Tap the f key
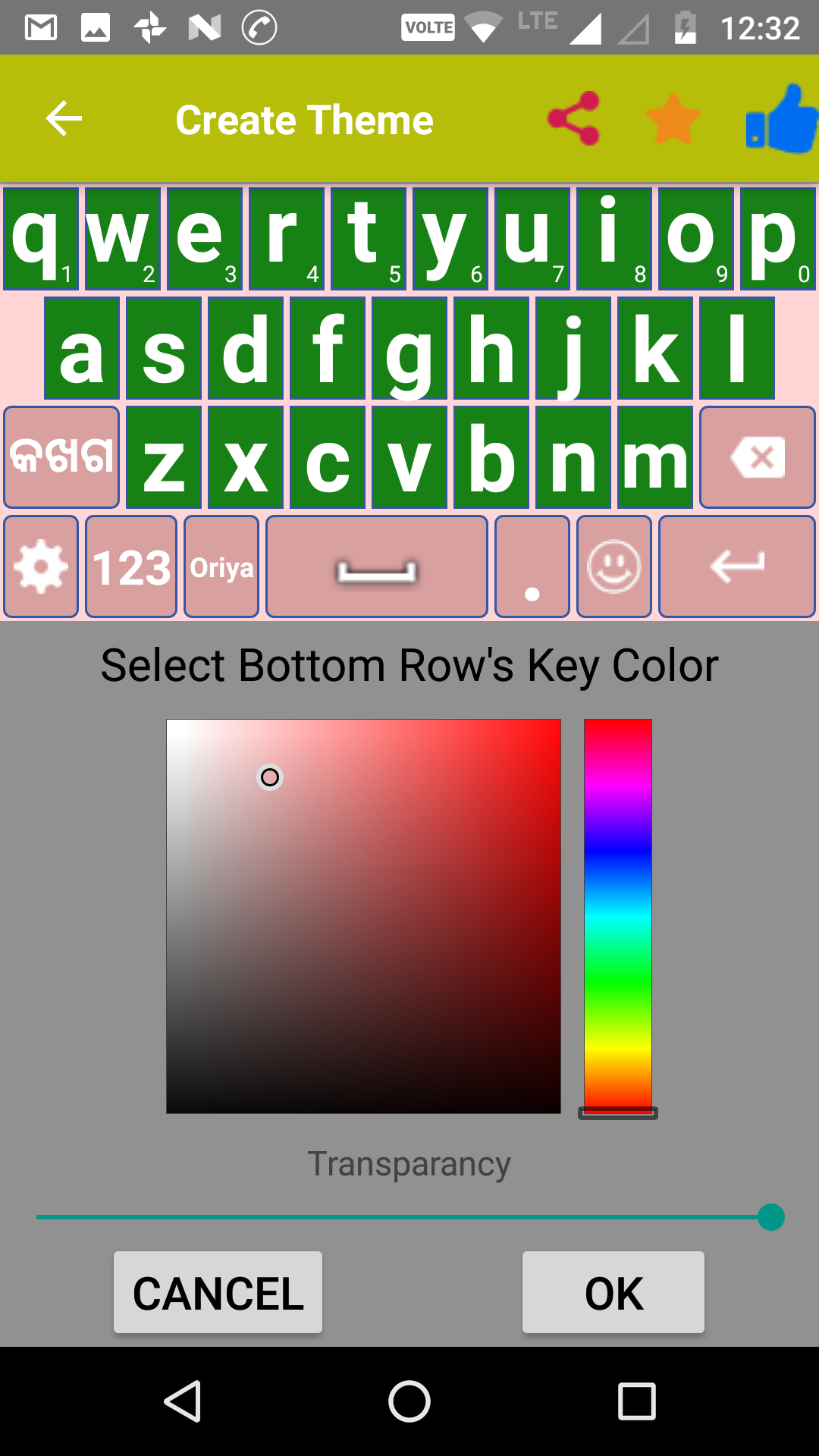This screenshot has height=1456, width=819. (328, 348)
